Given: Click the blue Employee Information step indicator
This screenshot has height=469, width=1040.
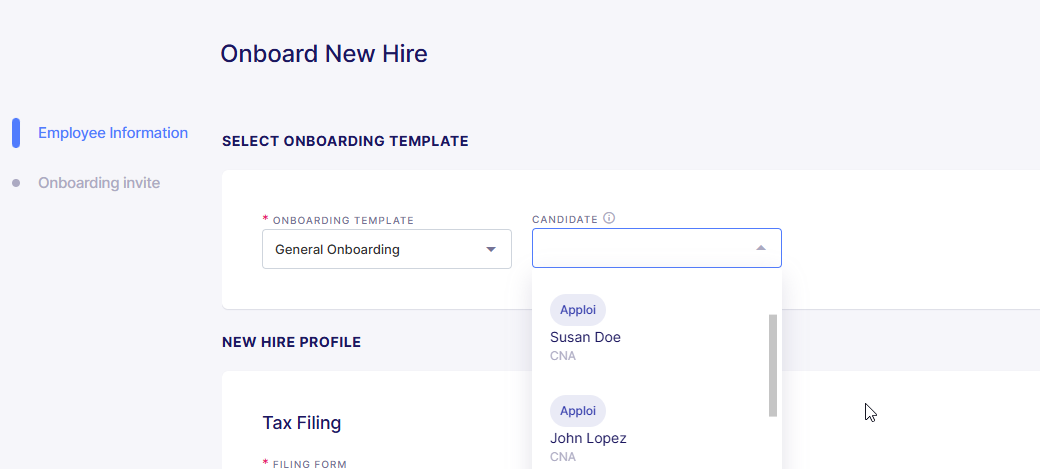Looking at the screenshot, I should tap(16, 133).
